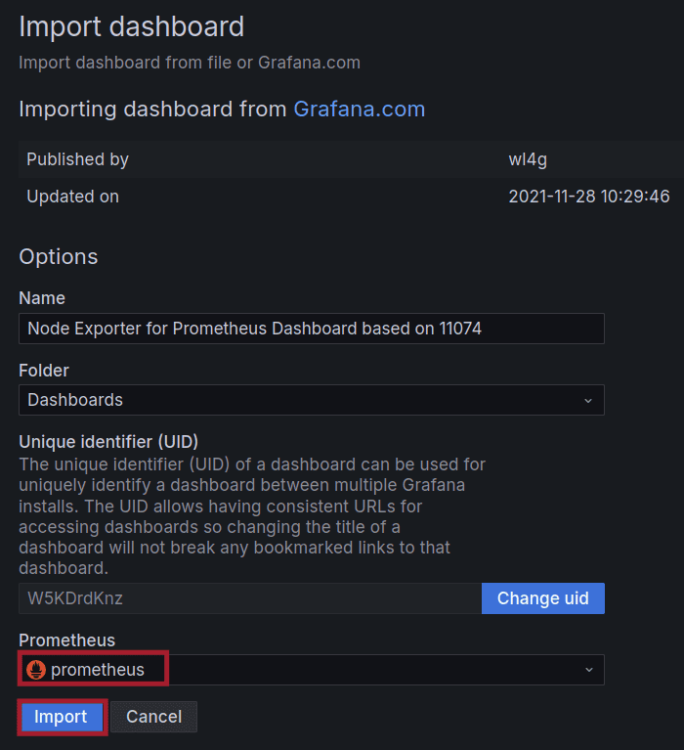
Task: Cancel the dashboard import
Action: [154, 717]
